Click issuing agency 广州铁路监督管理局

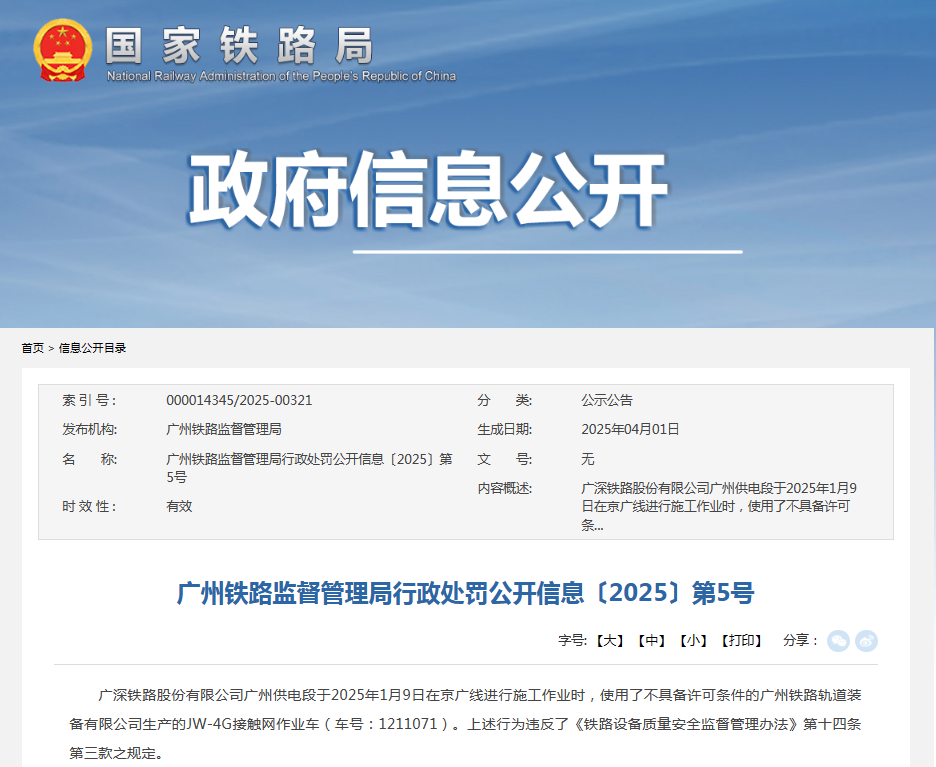click(x=224, y=430)
